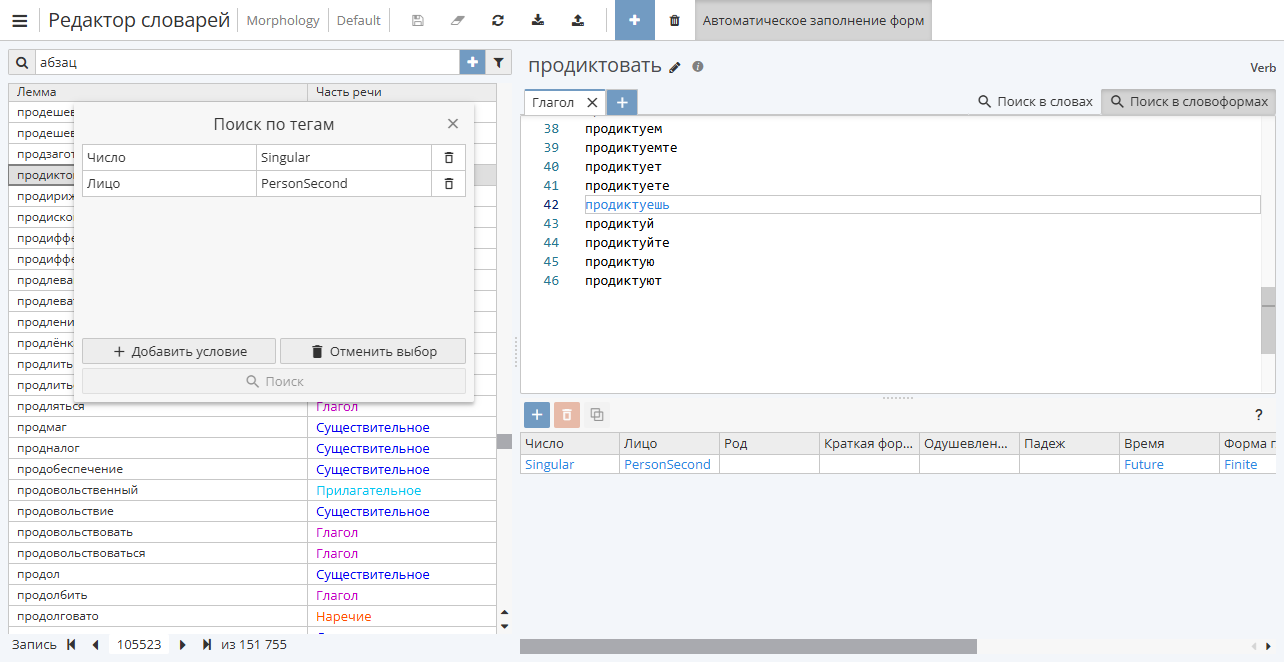The image size is (1284, 662).
Task: Click the PersonSecond cell in the tags table
Action: pos(667,464)
